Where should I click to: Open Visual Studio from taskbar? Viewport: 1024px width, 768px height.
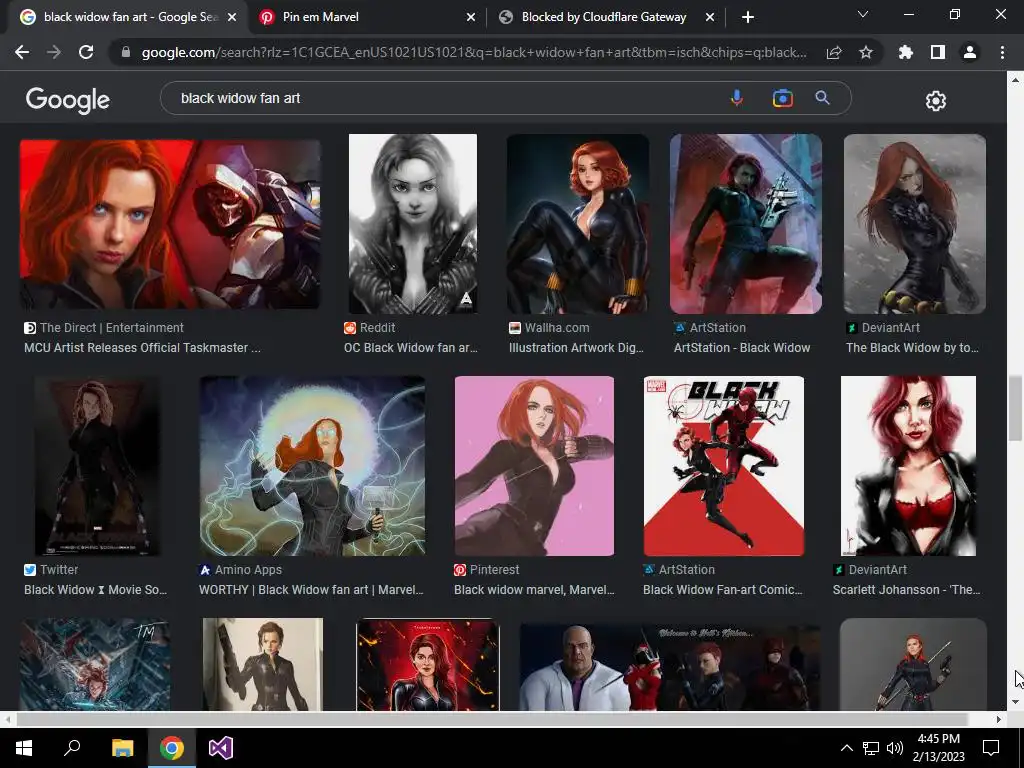coord(221,748)
